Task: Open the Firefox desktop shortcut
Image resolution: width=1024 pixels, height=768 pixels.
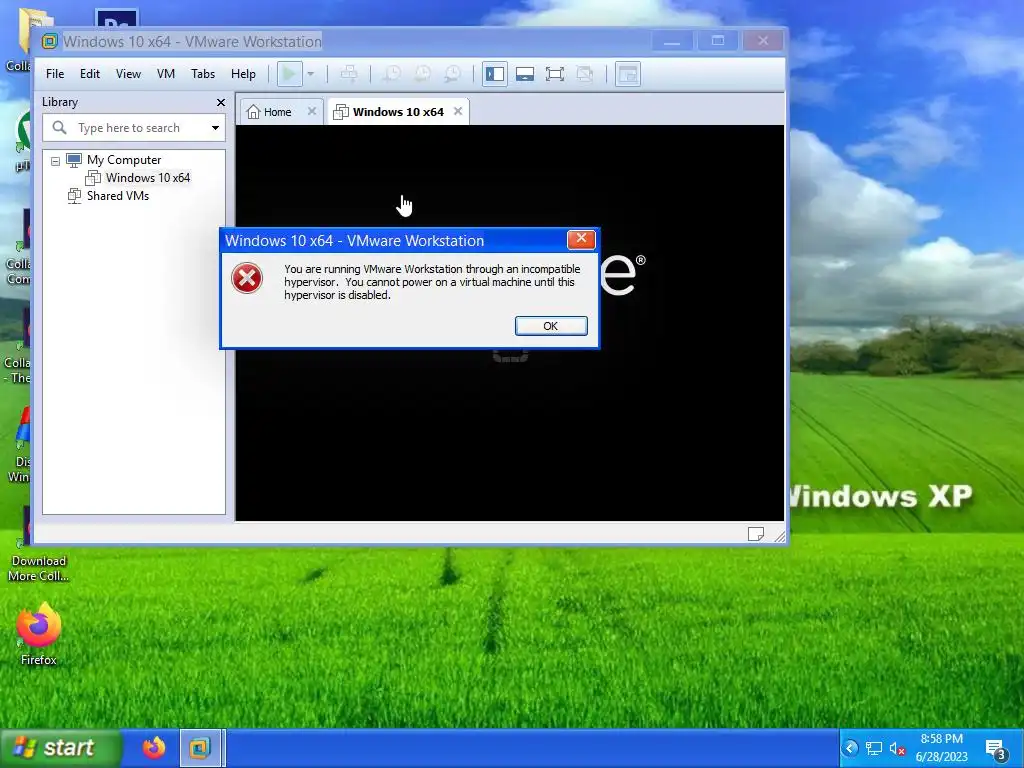Action: [x=39, y=635]
